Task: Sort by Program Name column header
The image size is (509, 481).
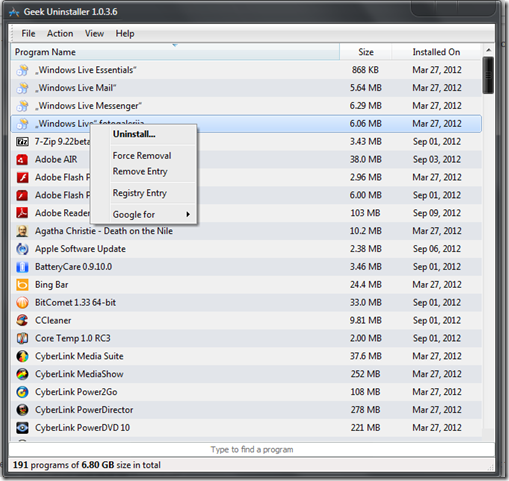Action: pyautogui.click(x=175, y=52)
